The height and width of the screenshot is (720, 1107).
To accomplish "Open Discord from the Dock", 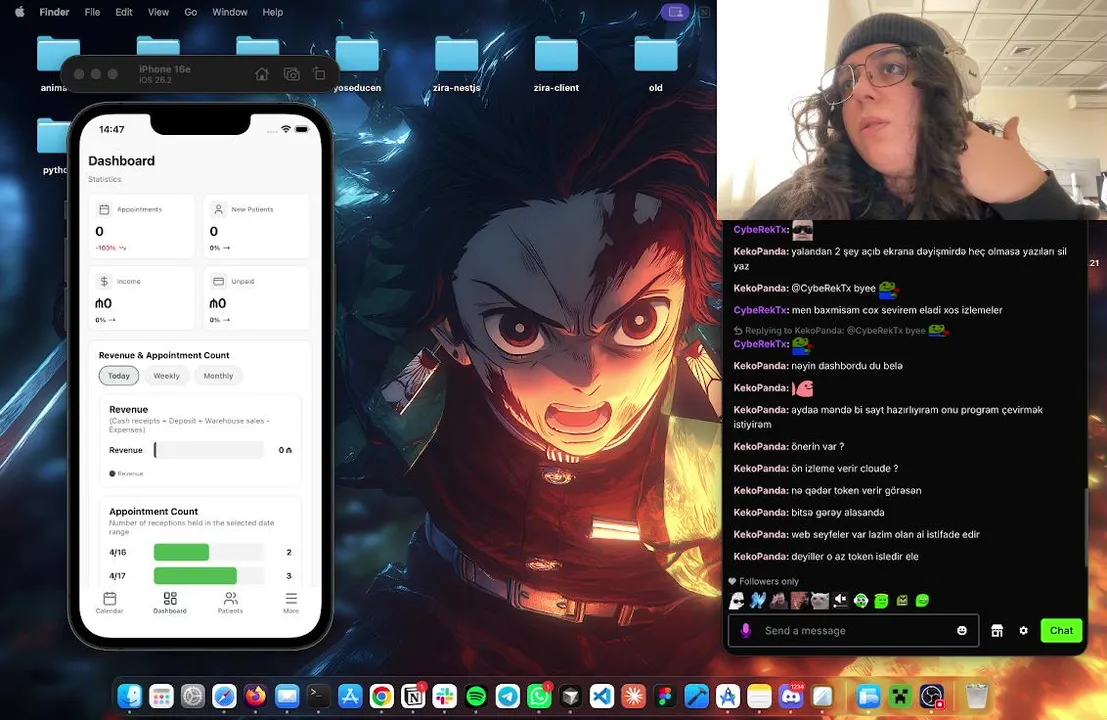I will pos(791,697).
